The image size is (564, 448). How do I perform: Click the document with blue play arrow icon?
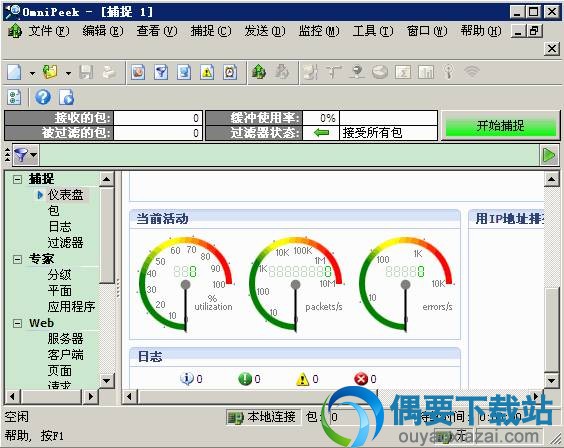[67, 97]
